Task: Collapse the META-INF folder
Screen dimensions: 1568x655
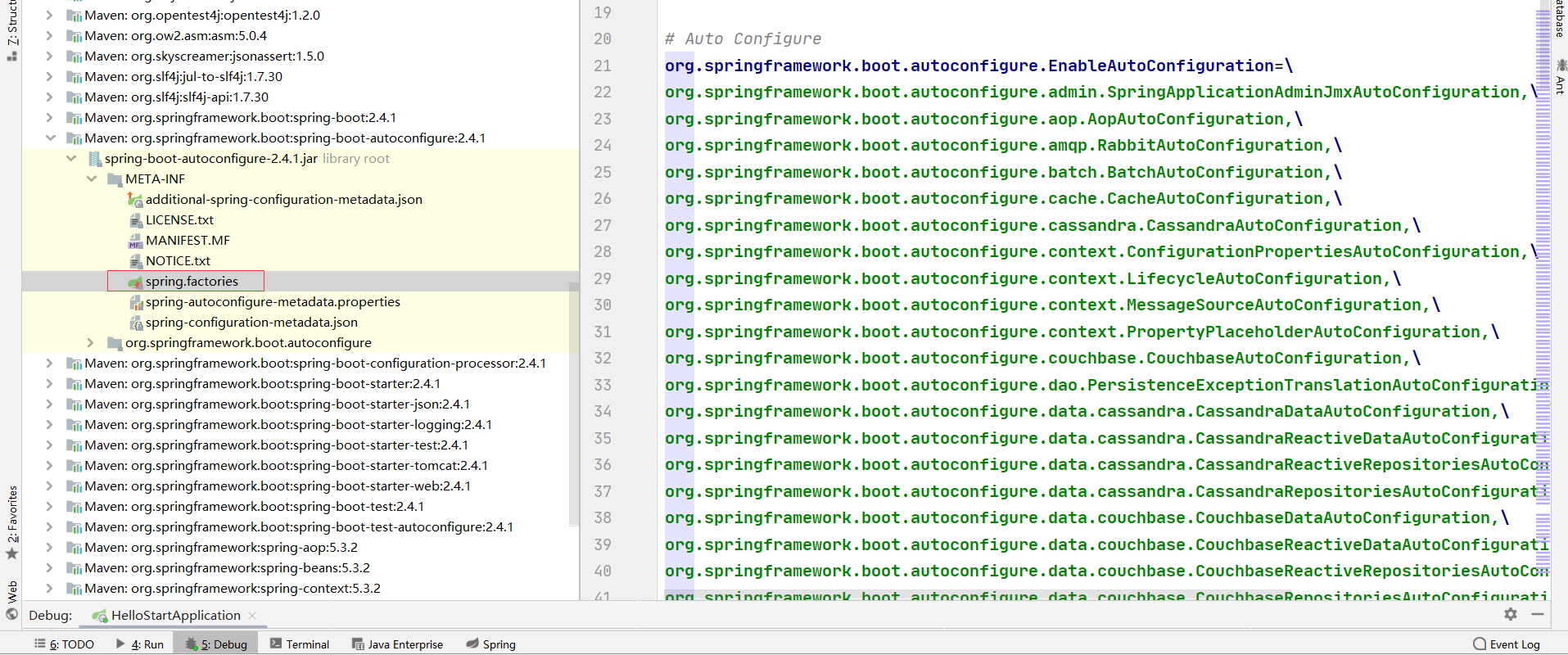Action: (x=92, y=179)
